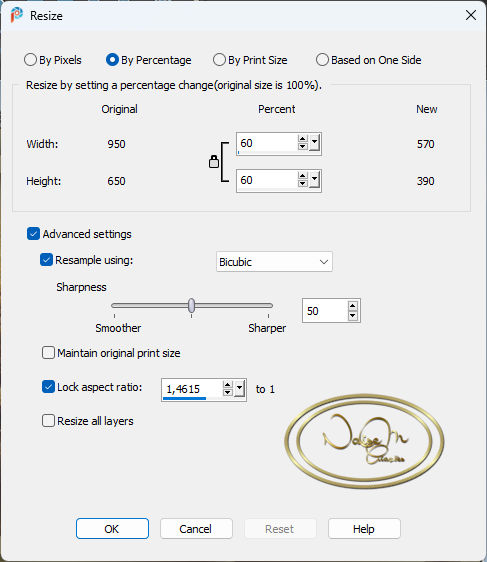Image resolution: width=487 pixels, height=562 pixels.
Task: Click the Sharpness slider handle
Action: 192,305
